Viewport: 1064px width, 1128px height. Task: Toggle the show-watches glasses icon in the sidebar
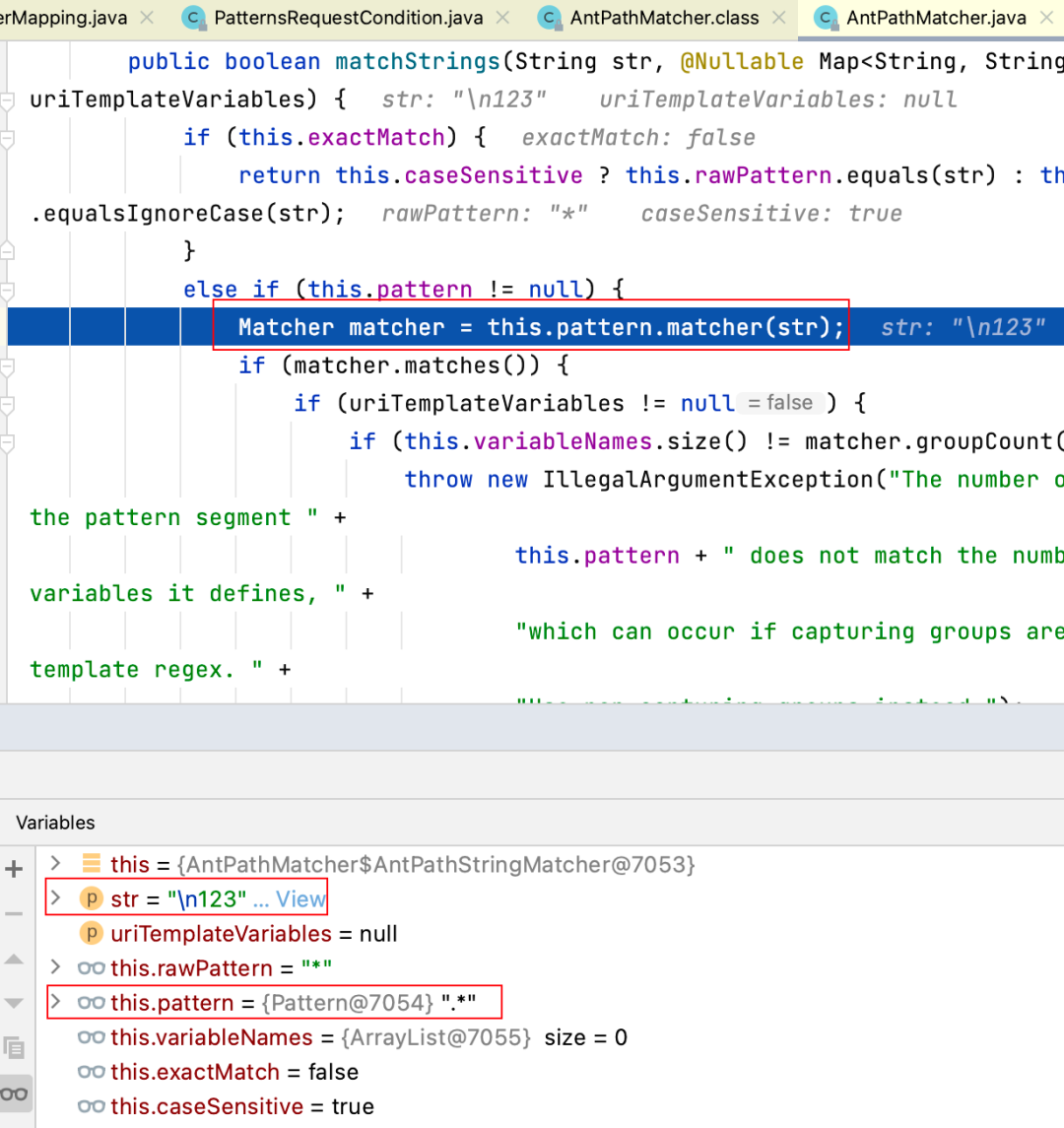(x=14, y=1093)
